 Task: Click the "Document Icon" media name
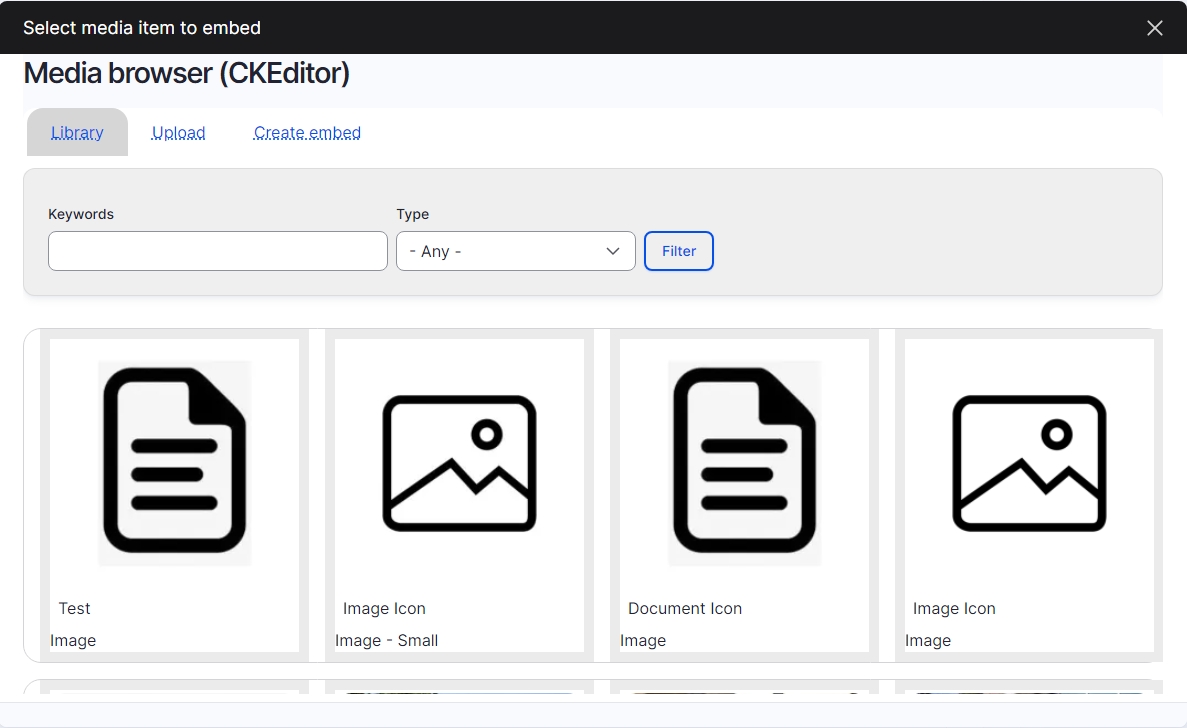(685, 608)
